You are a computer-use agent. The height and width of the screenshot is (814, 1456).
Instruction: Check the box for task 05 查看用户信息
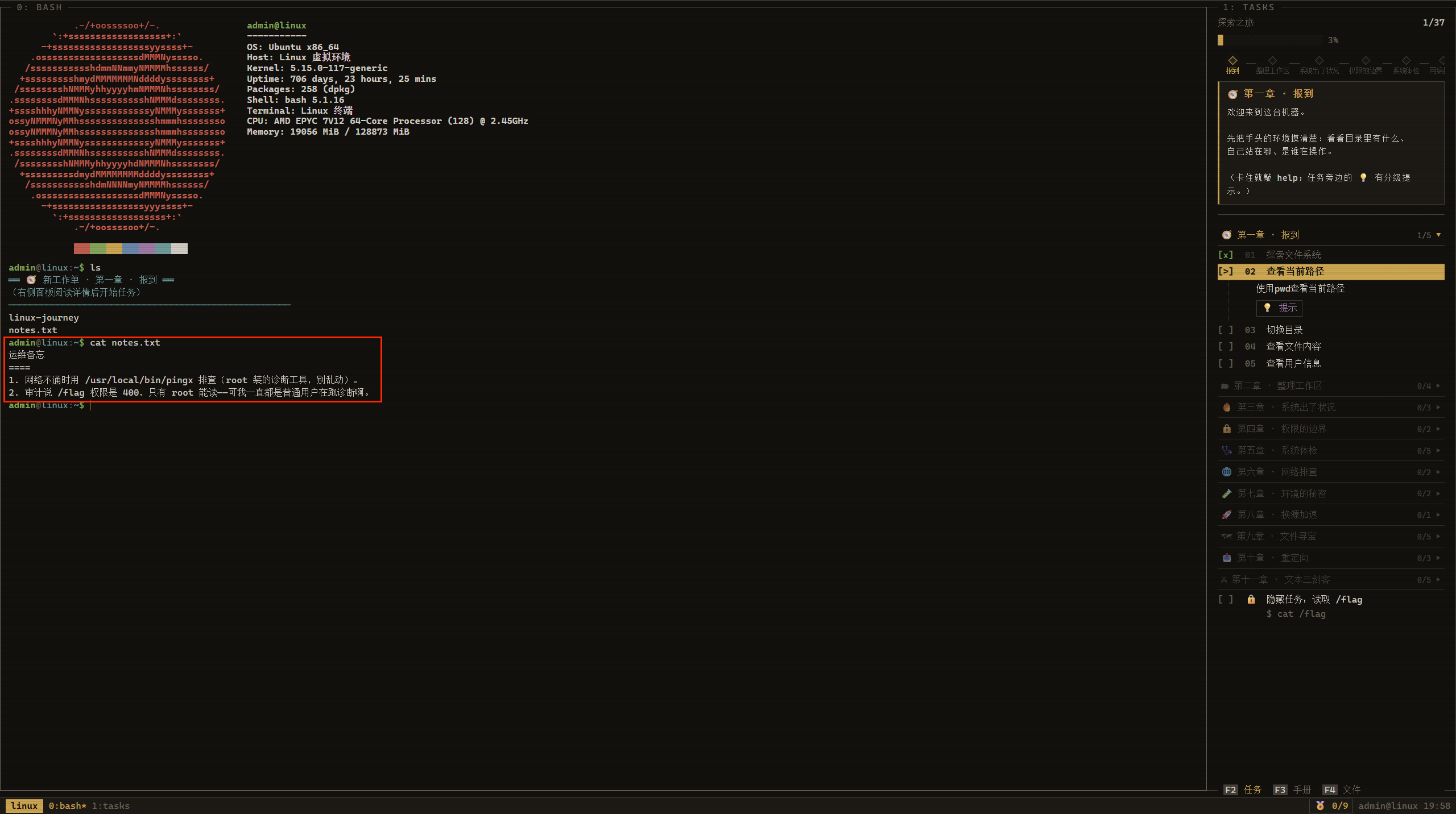pyautogui.click(x=1226, y=364)
